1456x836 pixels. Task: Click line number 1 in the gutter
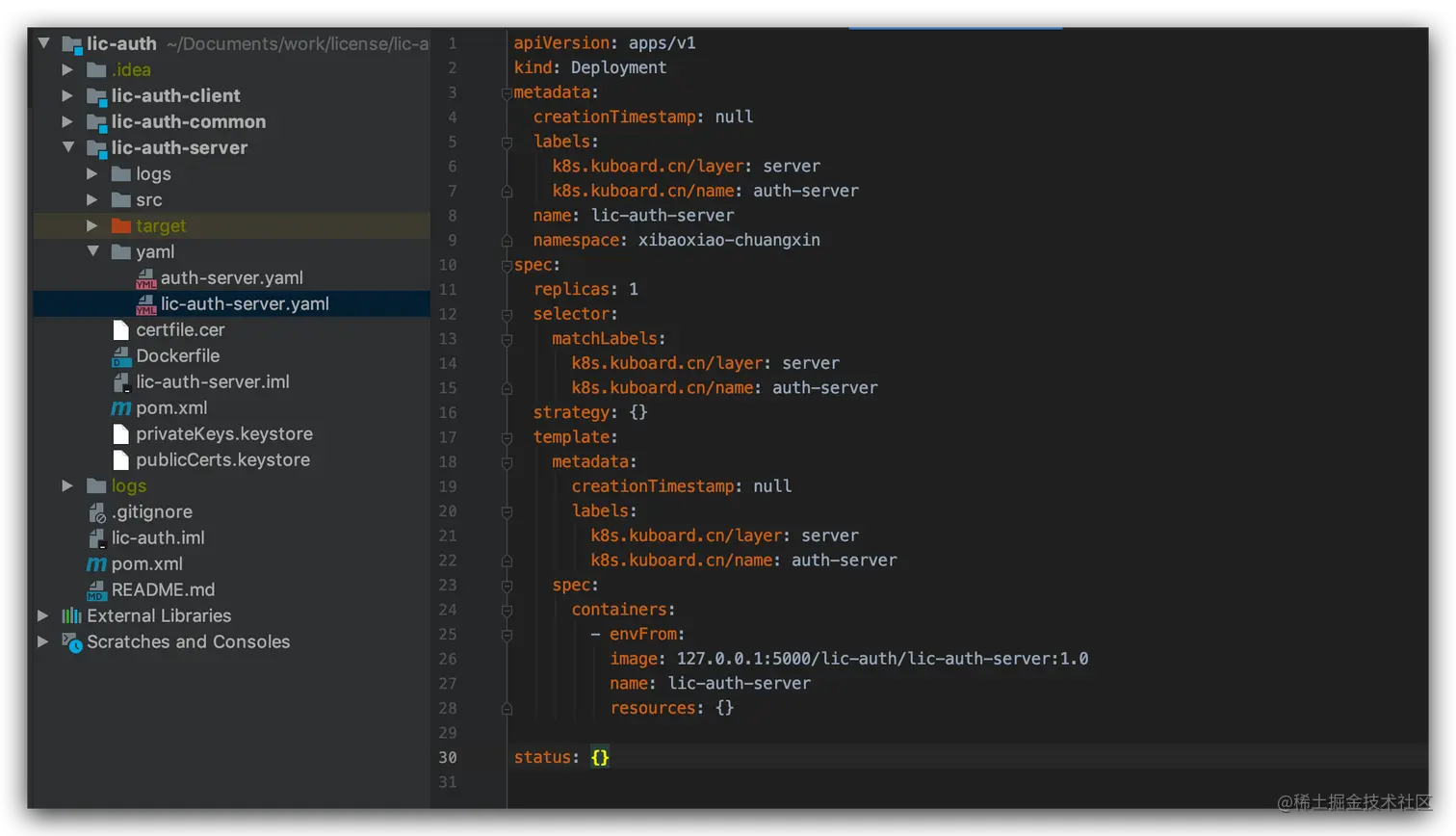click(x=452, y=43)
